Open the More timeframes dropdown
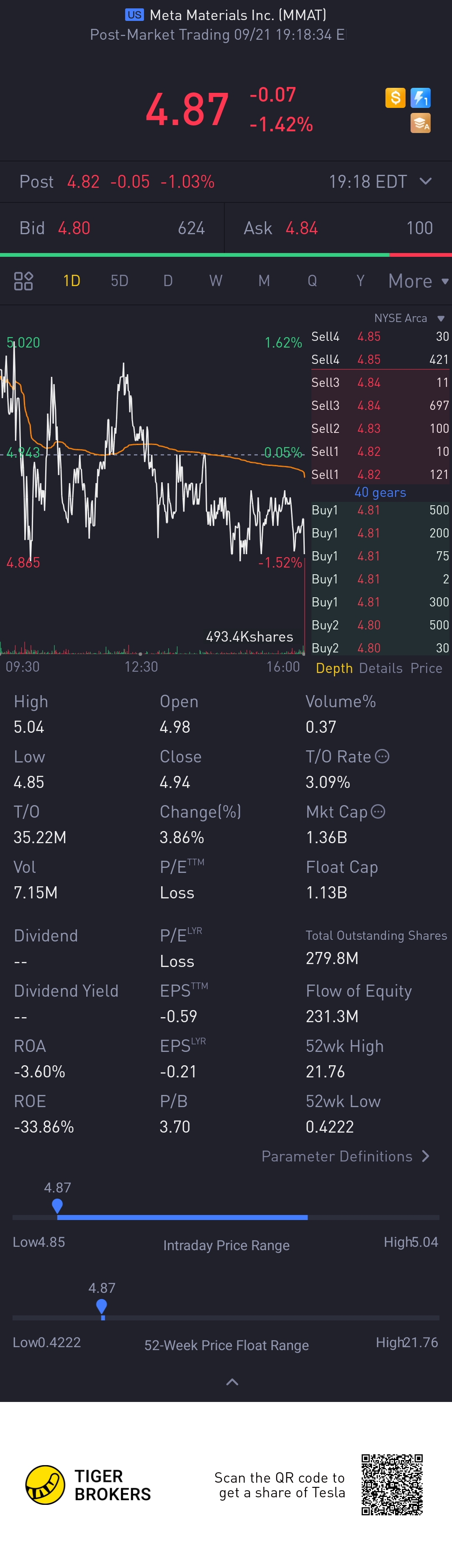 coord(418,281)
